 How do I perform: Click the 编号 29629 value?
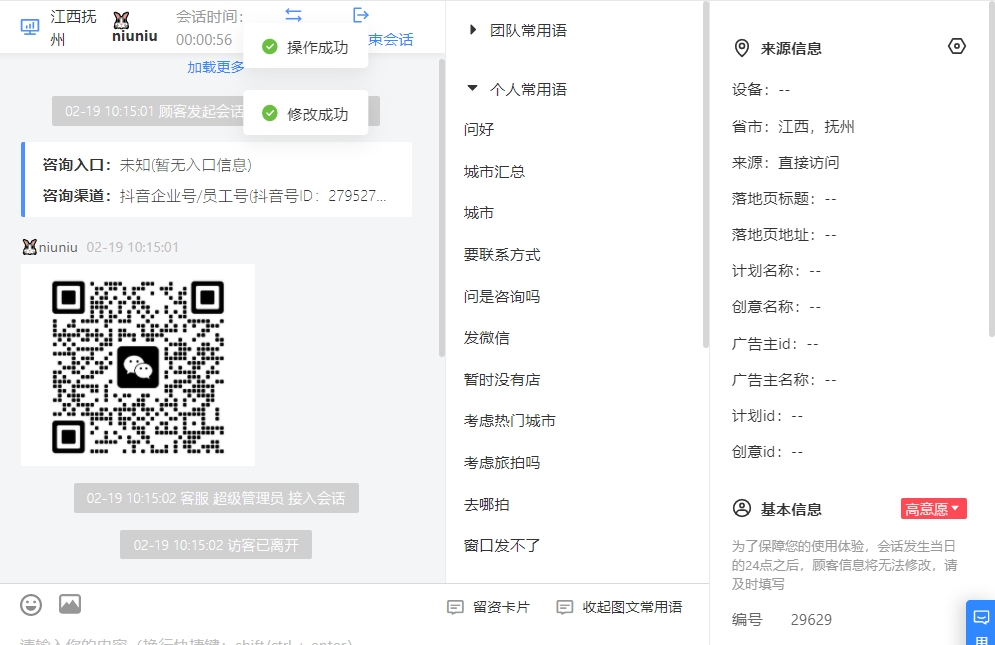pyautogui.click(x=811, y=620)
